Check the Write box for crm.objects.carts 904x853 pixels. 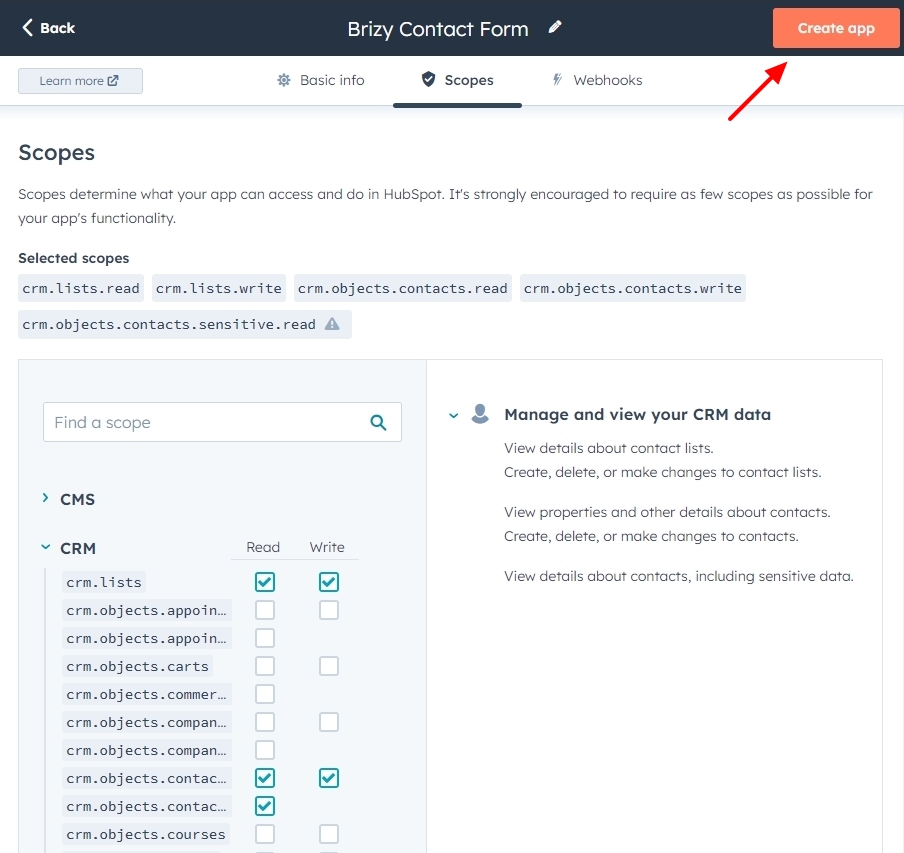[329, 666]
